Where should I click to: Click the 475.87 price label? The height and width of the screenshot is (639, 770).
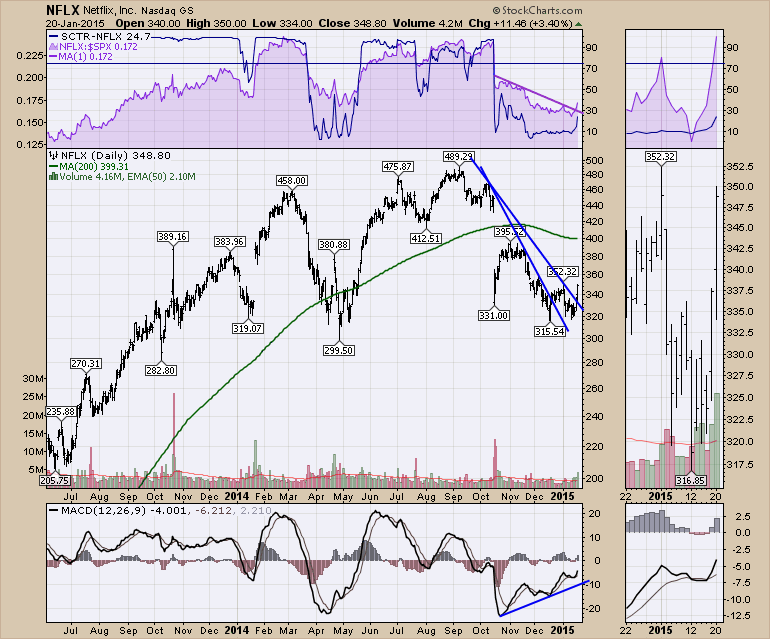[x=397, y=167]
